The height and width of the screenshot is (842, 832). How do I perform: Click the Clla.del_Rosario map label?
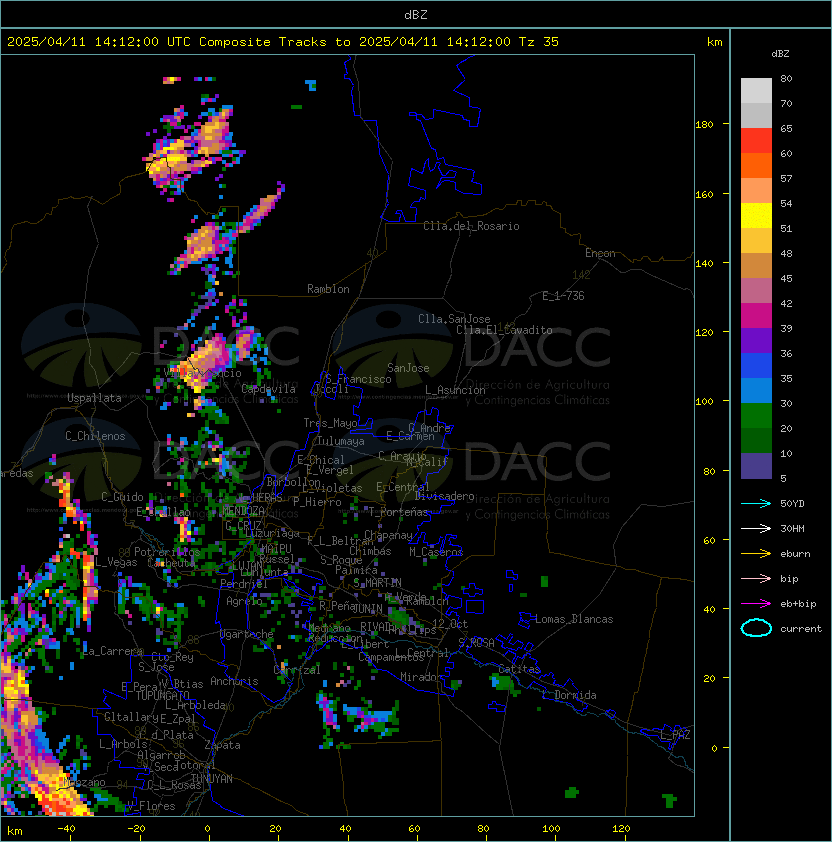tap(471, 226)
